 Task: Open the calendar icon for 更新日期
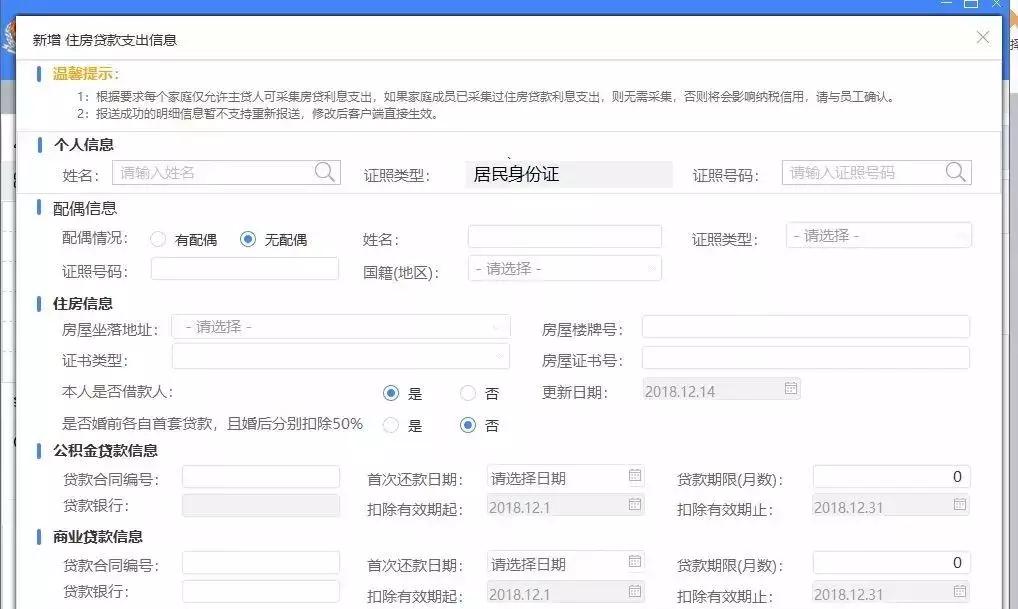tap(791, 388)
